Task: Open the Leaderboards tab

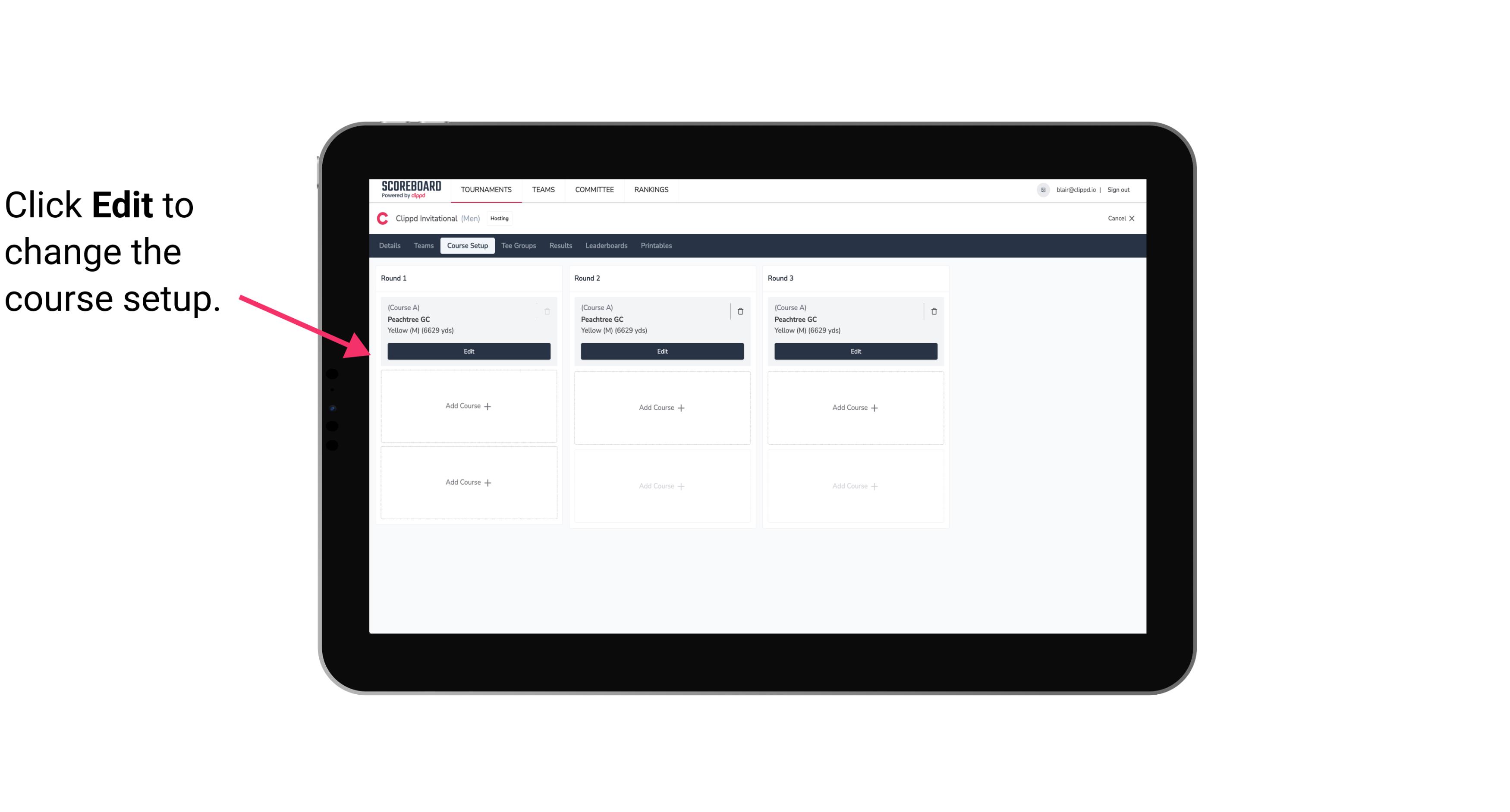Action: [x=606, y=246]
